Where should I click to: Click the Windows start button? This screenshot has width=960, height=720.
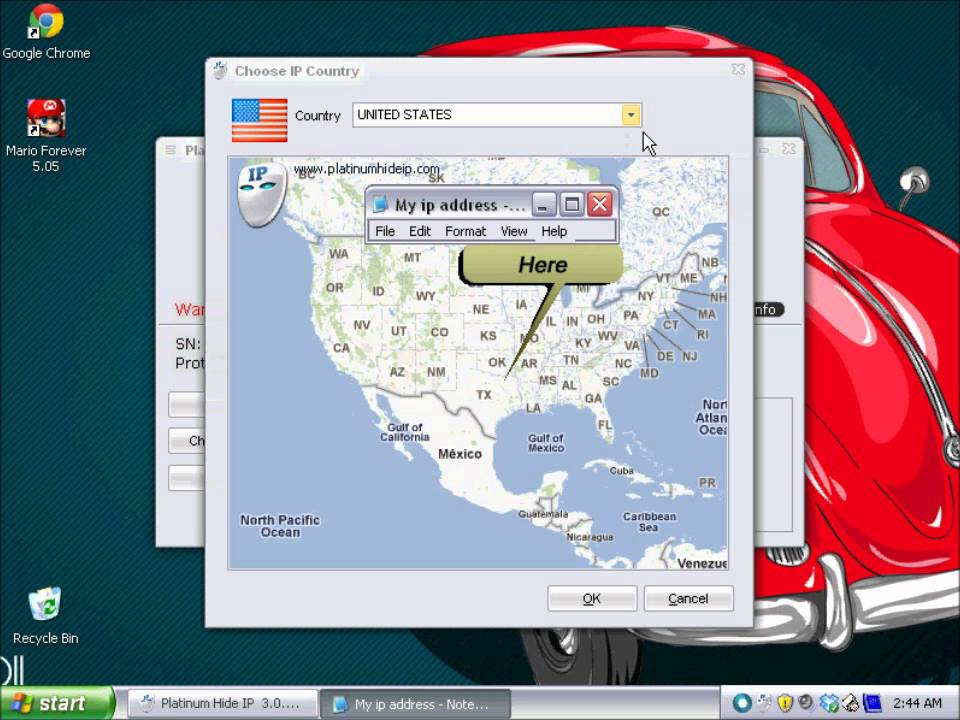tap(57, 703)
